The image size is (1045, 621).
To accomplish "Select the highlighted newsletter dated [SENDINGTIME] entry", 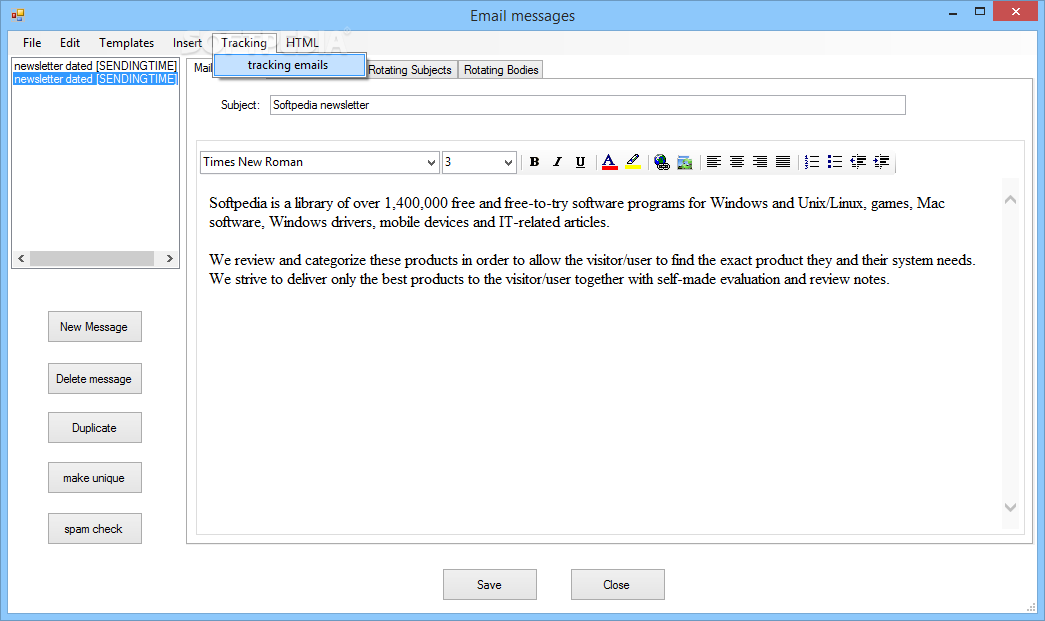I will (x=95, y=79).
